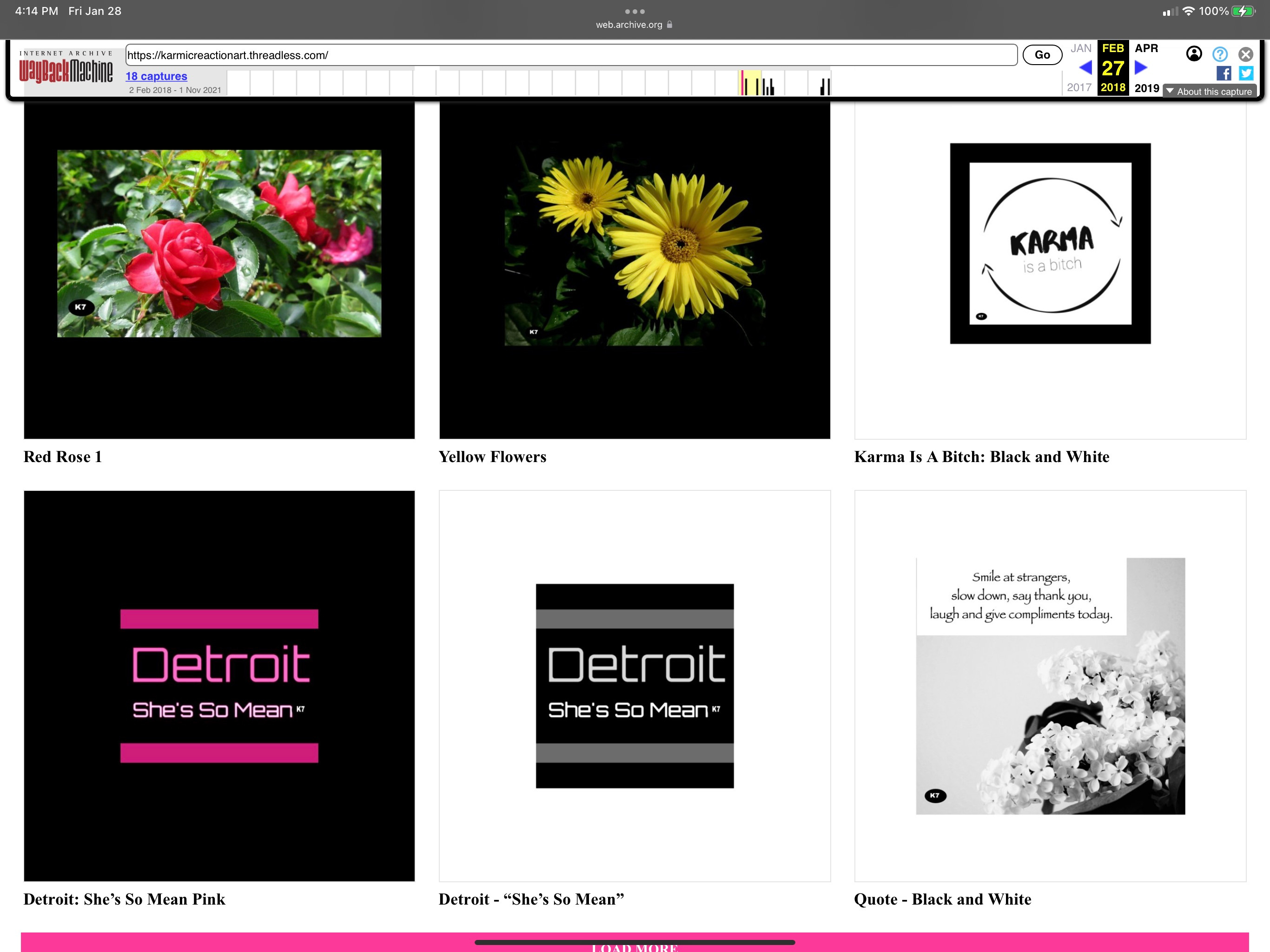
Task: Expand About this capture
Action: (1209, 91)
